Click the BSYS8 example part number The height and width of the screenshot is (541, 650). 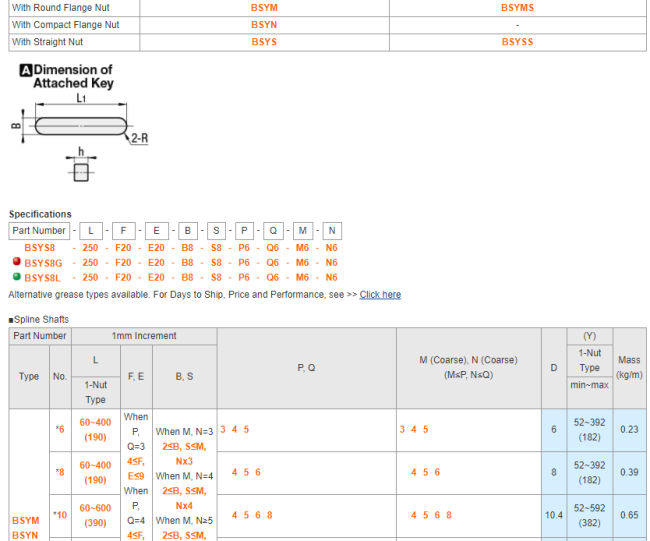pyautogui.click(x=40, y=247)
